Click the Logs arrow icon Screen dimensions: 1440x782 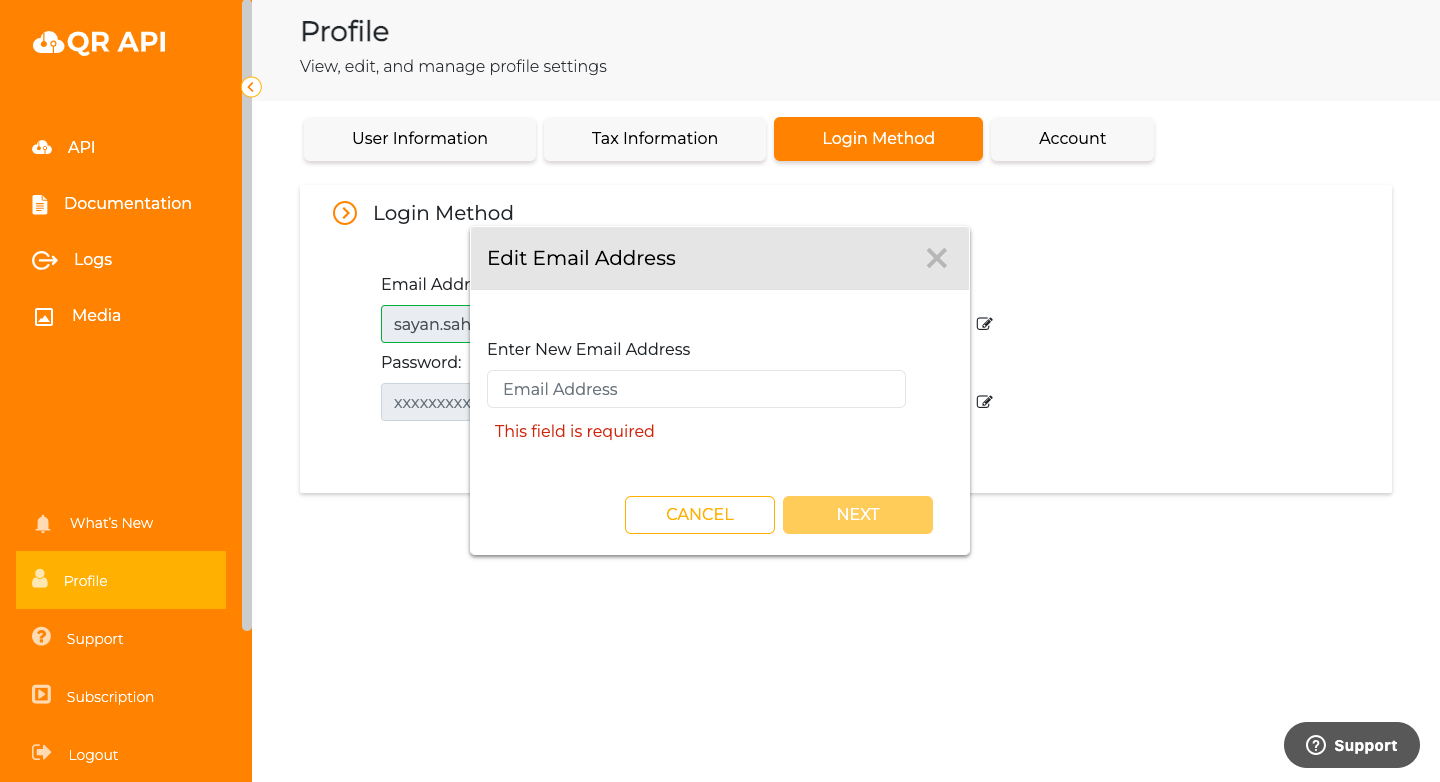(x=44, y=260)
